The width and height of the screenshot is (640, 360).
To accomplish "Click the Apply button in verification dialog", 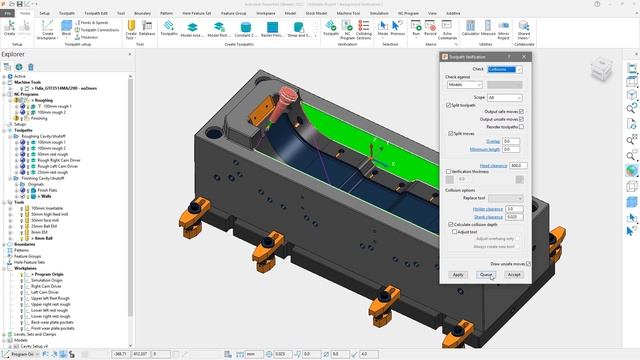I will 458,275.
